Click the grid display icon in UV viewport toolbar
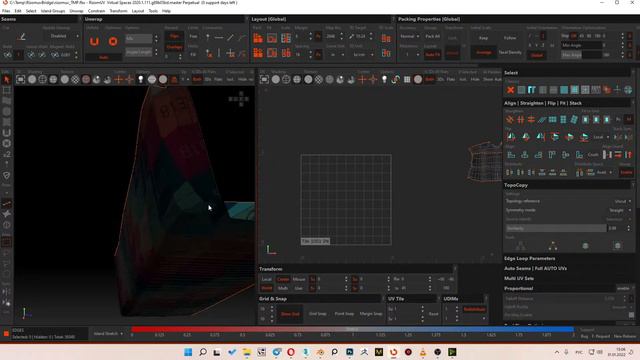640x360 pixels. click(407, 79)
